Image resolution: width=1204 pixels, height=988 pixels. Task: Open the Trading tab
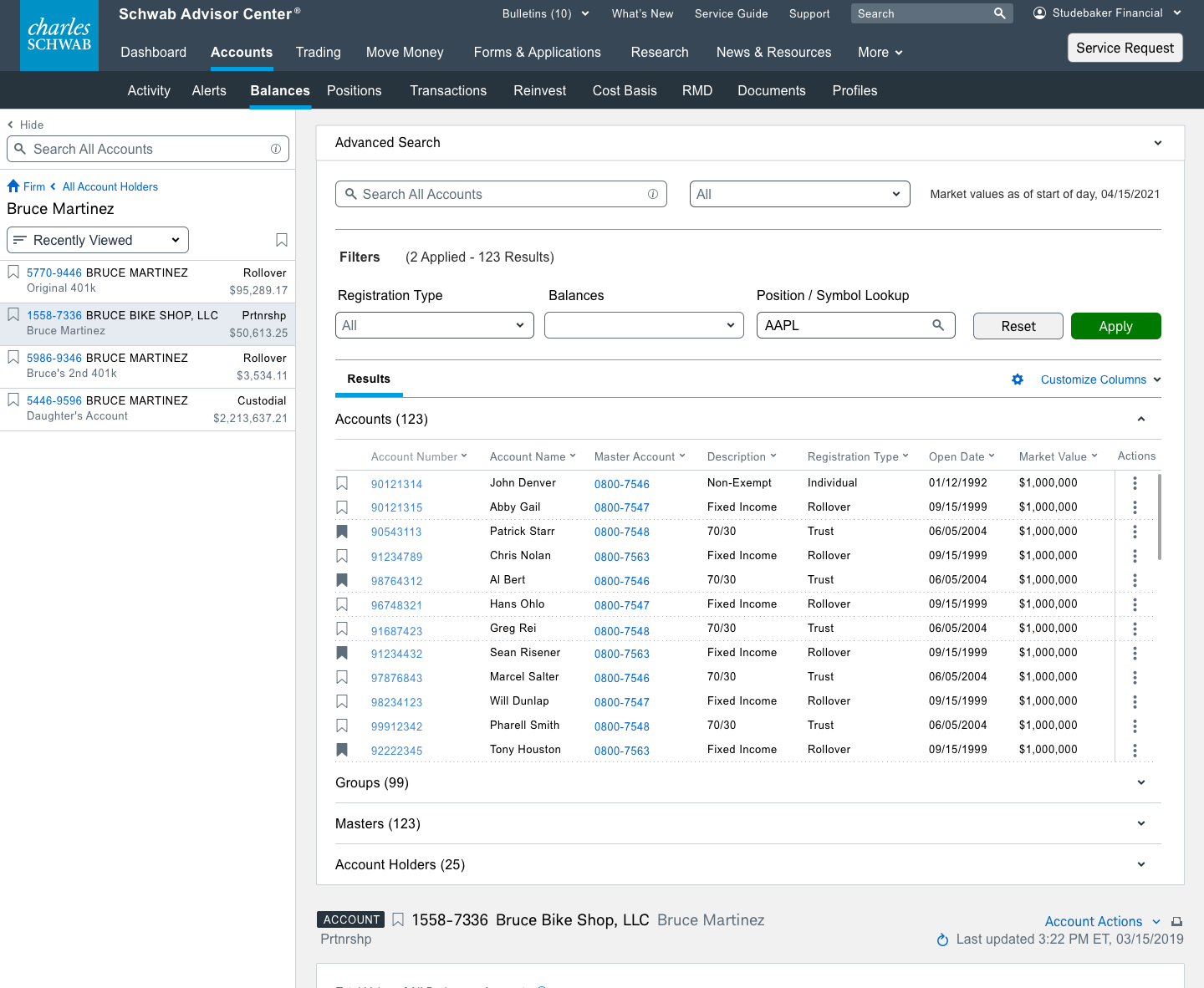coord(319,52)
